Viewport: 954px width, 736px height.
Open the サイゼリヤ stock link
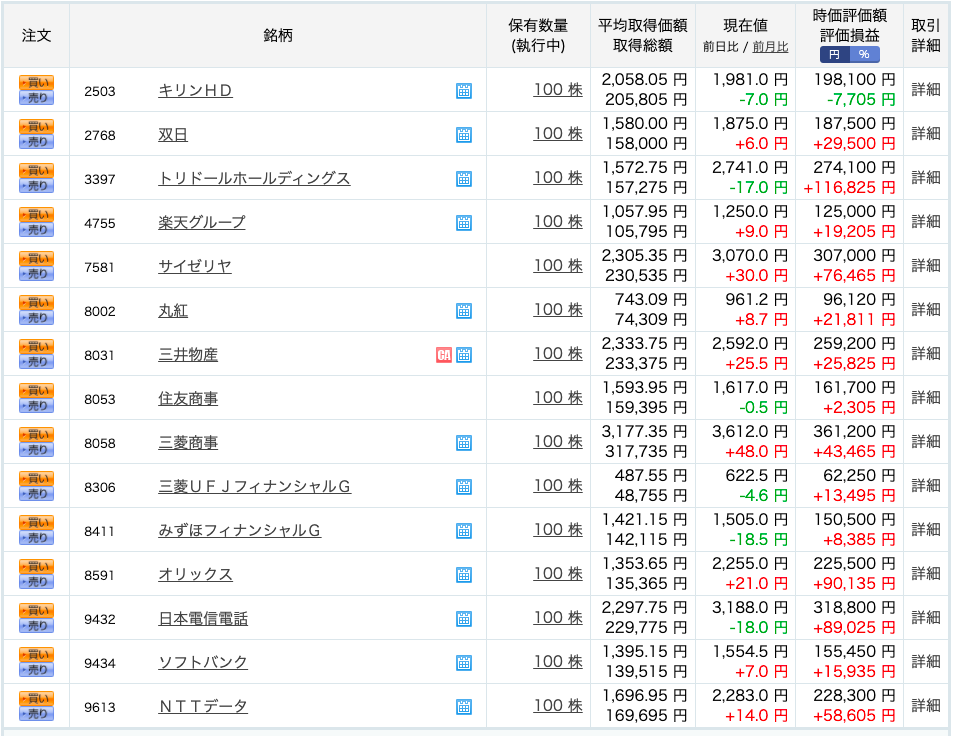195,266
